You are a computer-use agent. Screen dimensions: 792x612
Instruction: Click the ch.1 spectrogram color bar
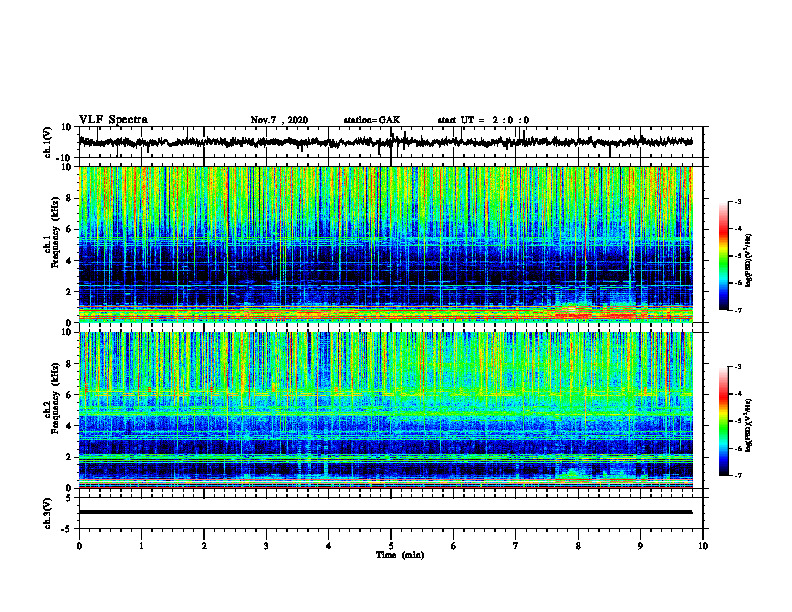[x=723, y=256]
